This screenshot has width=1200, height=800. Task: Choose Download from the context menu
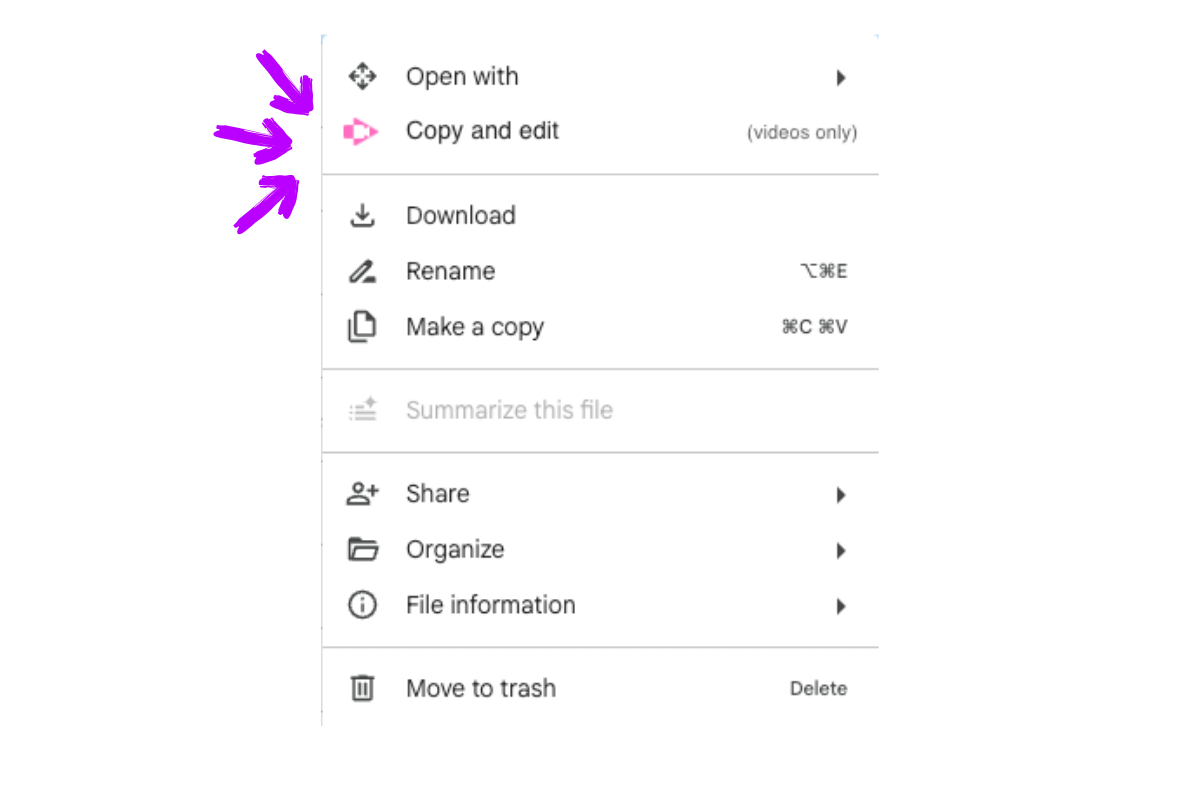[x=461, y=216]
